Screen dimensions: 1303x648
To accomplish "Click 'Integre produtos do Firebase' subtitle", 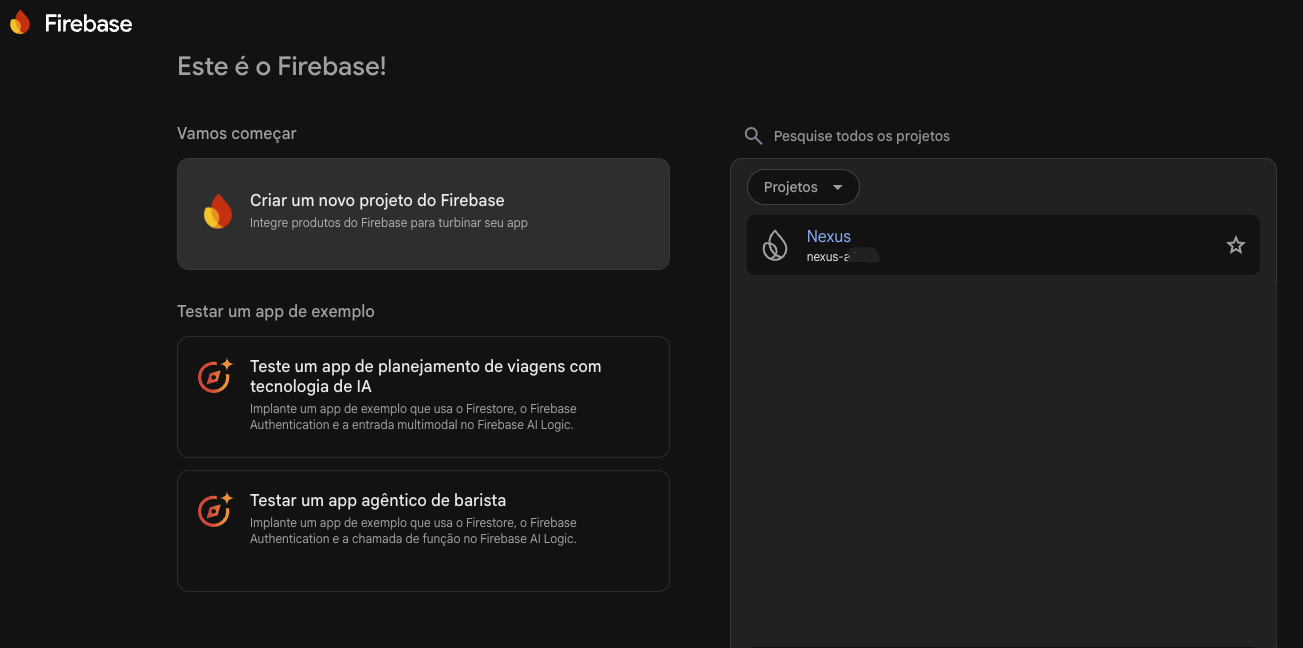I will point(389,223).
